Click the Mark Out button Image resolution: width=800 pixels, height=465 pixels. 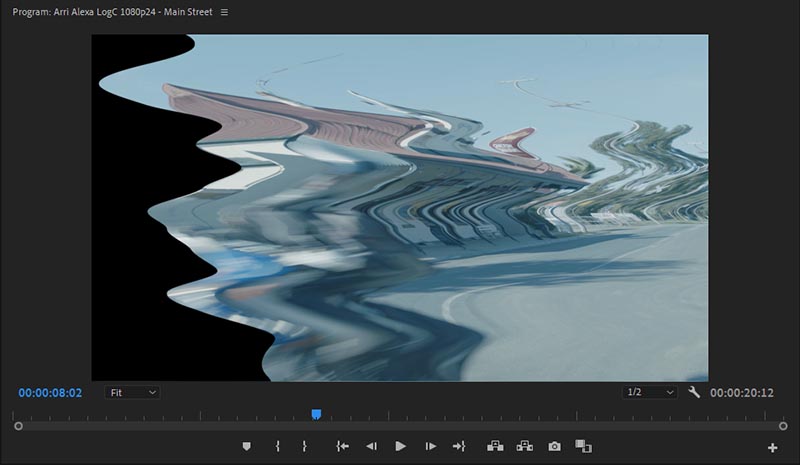tap(304, 447)
